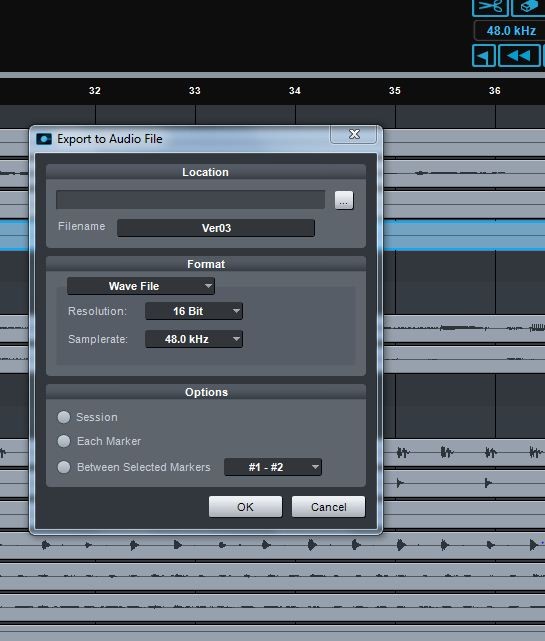545x641 pixels.
Task: Select the scissors split tool
Action: coord(490,7)
